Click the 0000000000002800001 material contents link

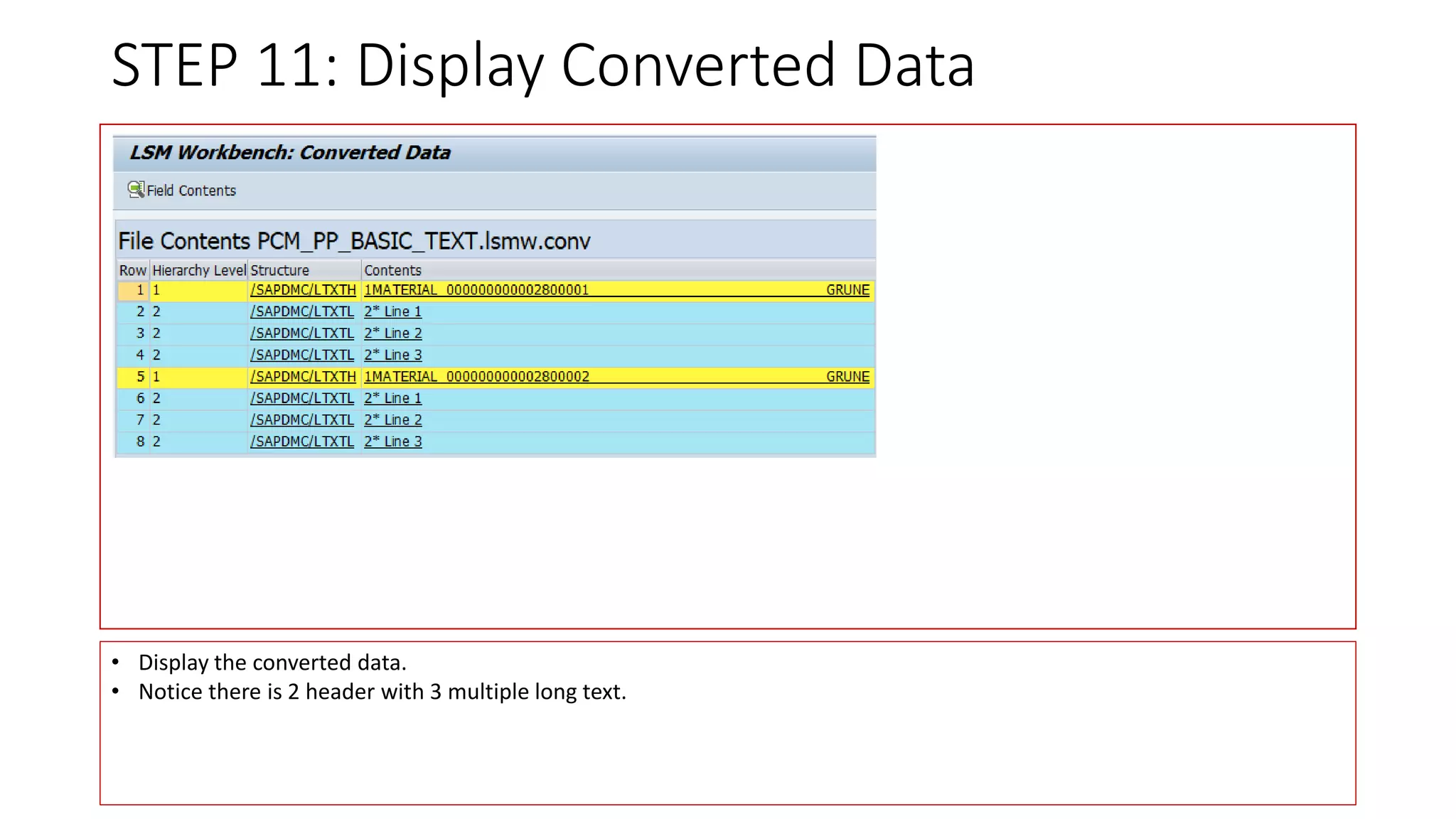coord(517,290)
